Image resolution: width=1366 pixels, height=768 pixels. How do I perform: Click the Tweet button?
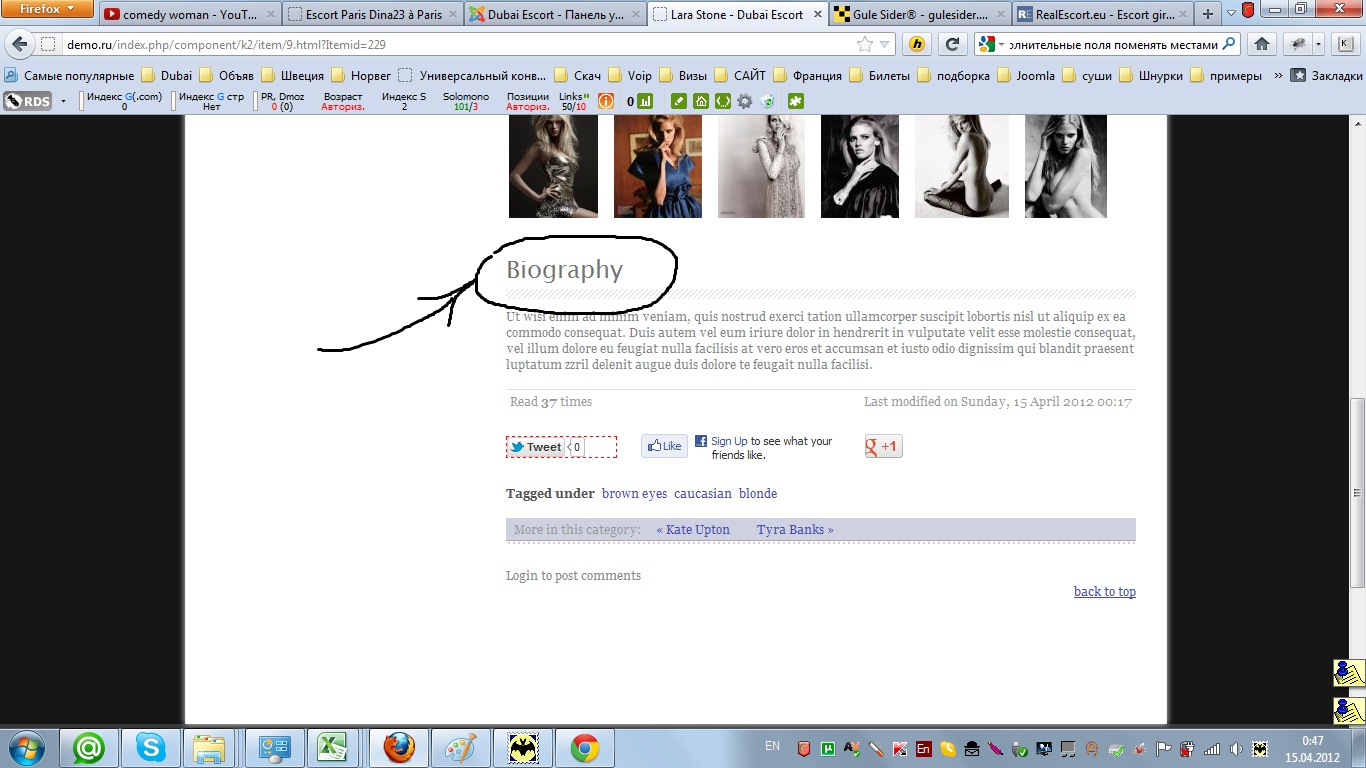coord(536,447)
